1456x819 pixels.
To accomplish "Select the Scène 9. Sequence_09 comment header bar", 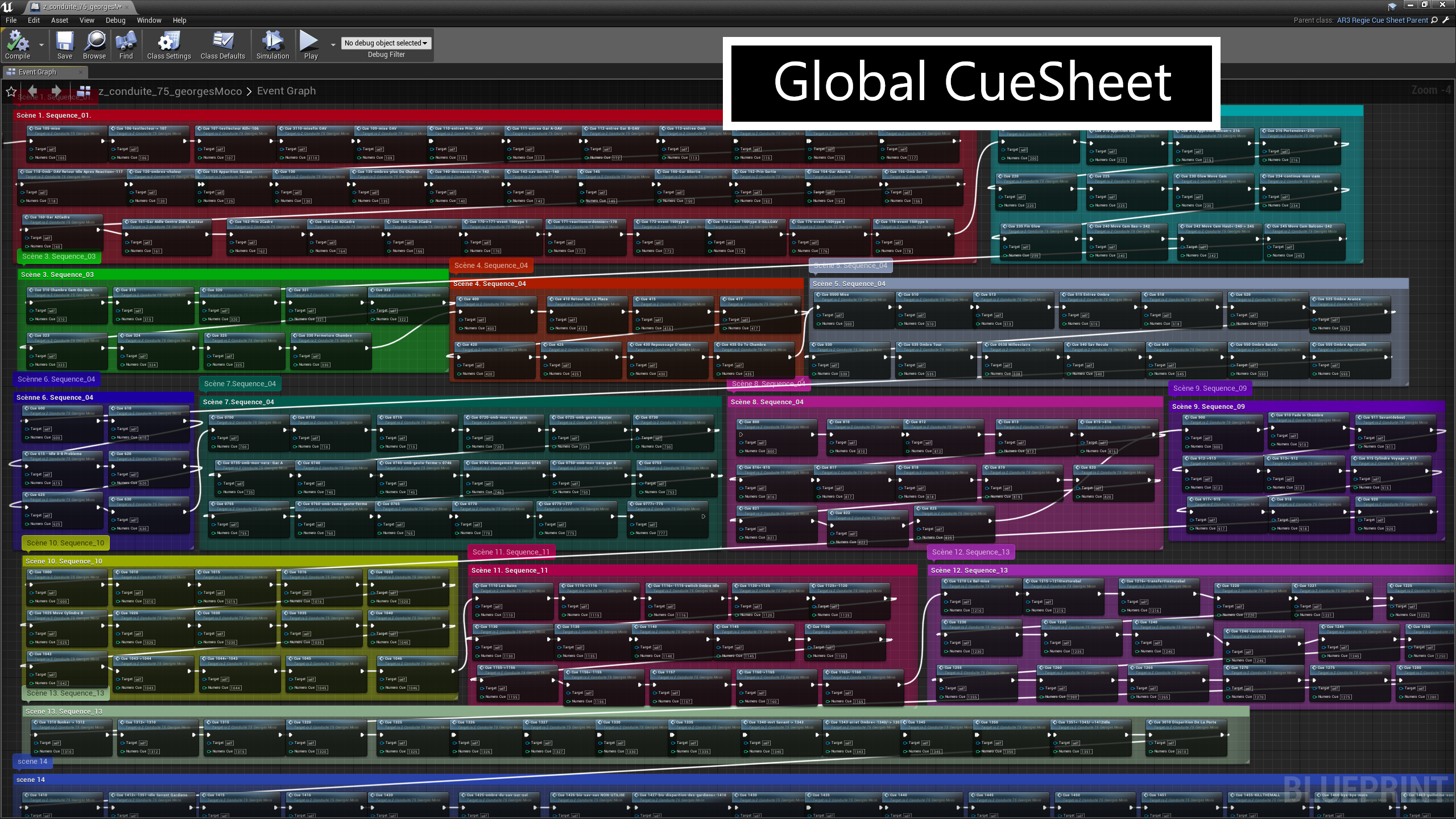I will click(1307, 407).
